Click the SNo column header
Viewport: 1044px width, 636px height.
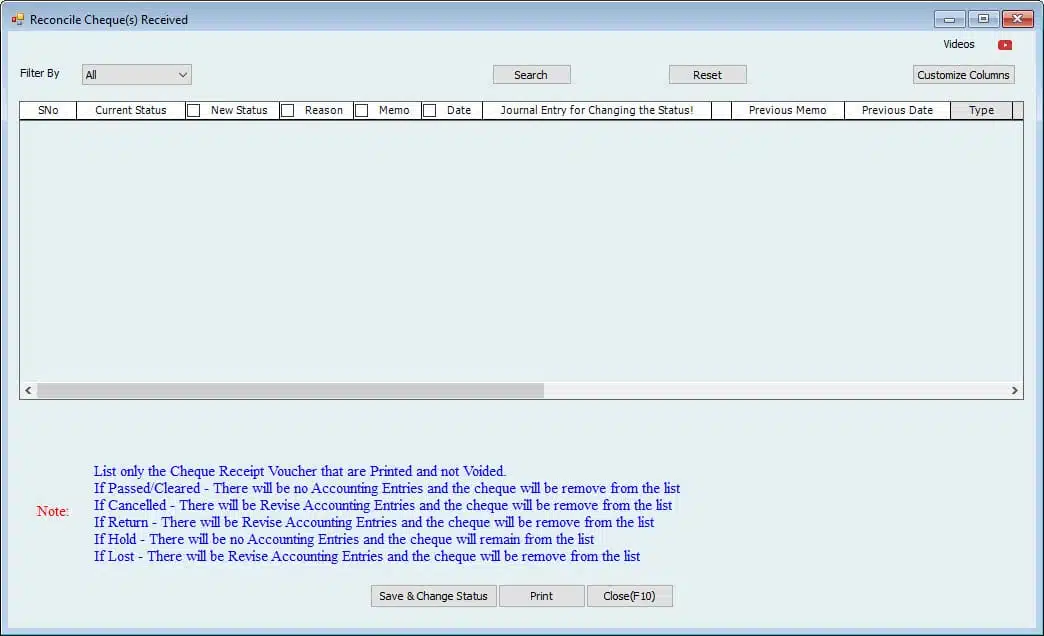point(48,111)
